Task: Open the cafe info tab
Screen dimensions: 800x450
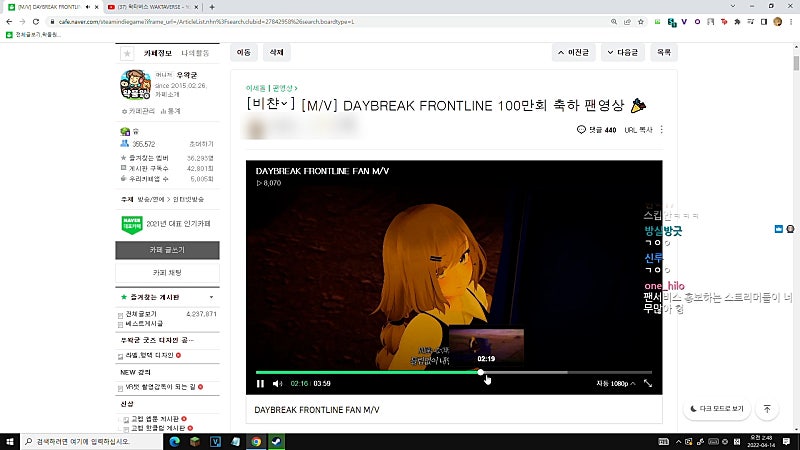Action: coord(158,53)
